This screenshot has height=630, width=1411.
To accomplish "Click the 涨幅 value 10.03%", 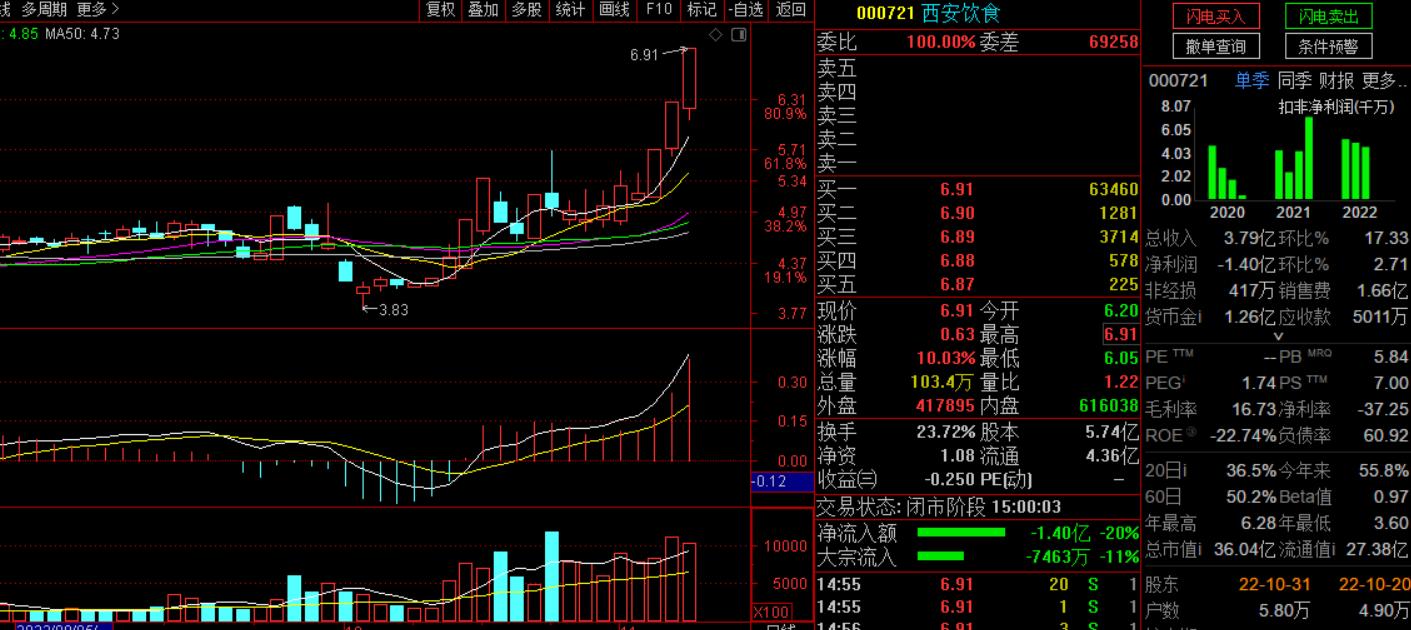I will 945,359.
